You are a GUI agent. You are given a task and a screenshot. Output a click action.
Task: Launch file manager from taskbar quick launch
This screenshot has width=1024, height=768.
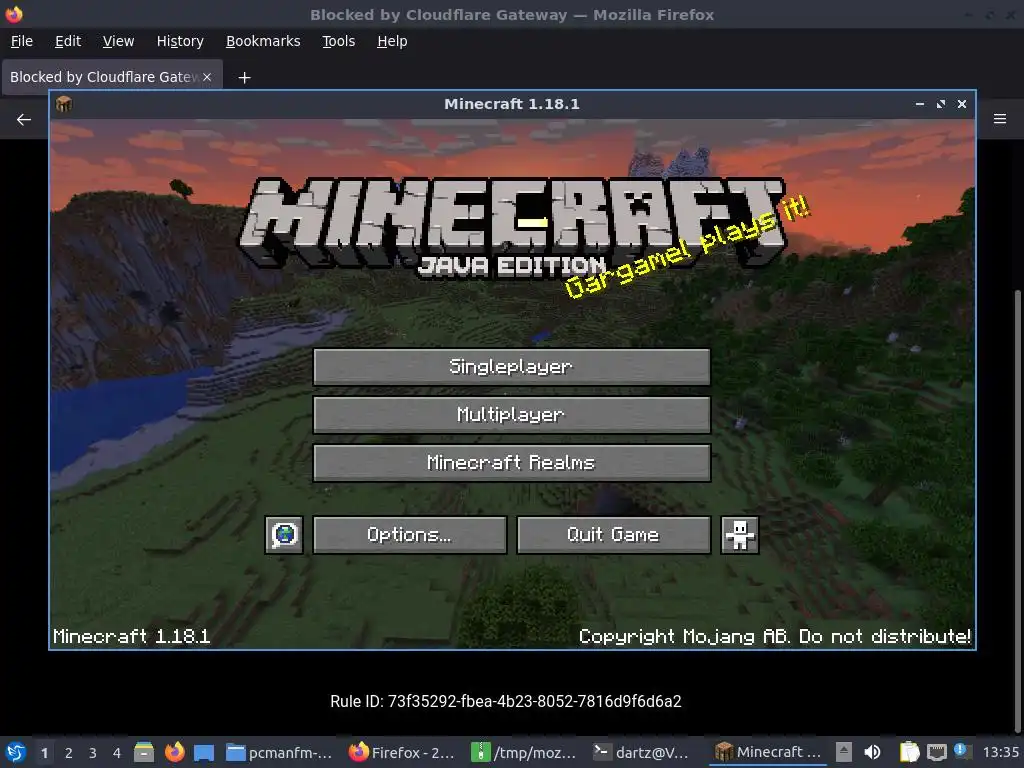(144, 752)
